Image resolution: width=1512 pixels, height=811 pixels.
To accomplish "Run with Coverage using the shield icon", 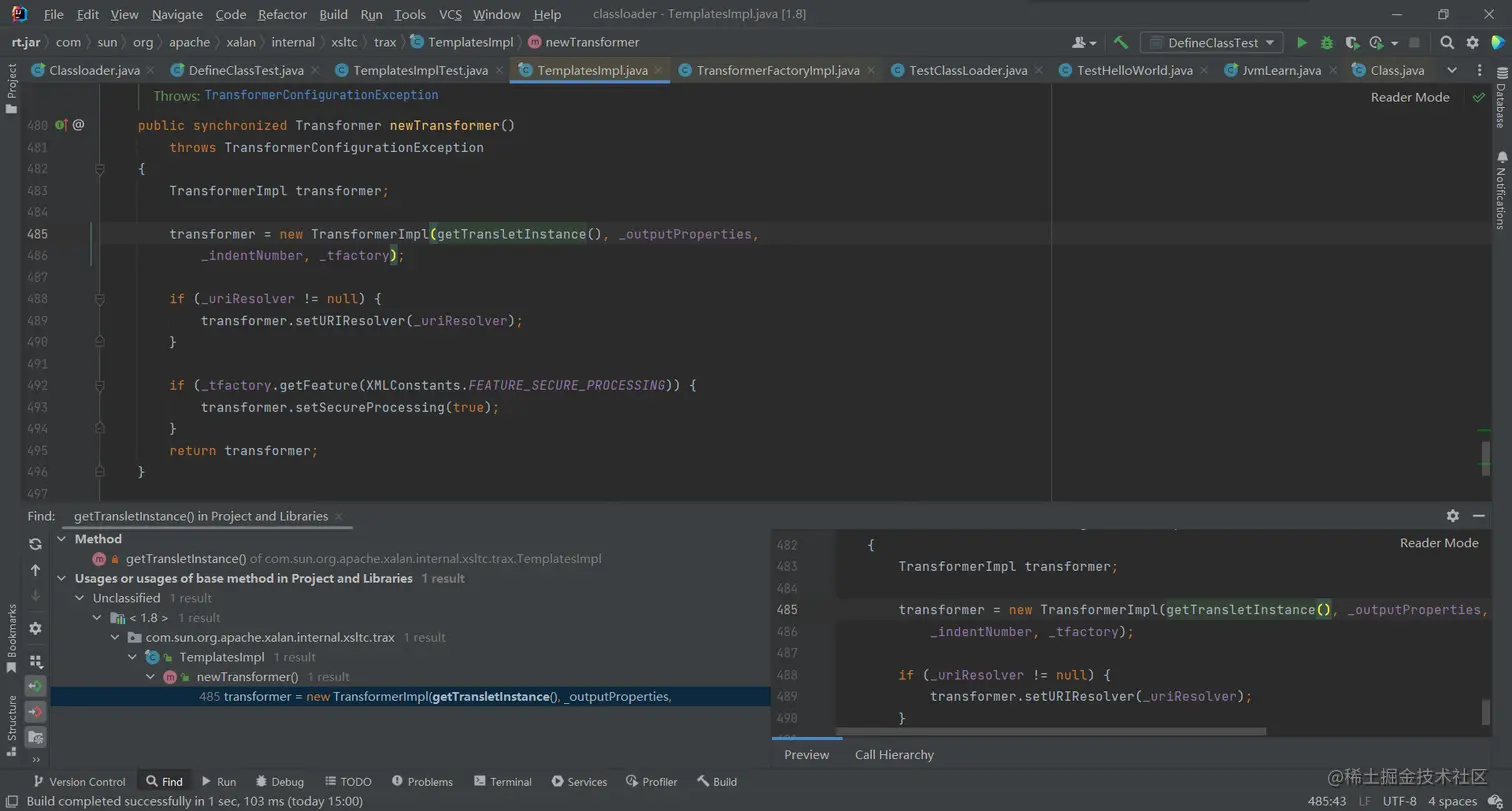I will [1352, 43].
